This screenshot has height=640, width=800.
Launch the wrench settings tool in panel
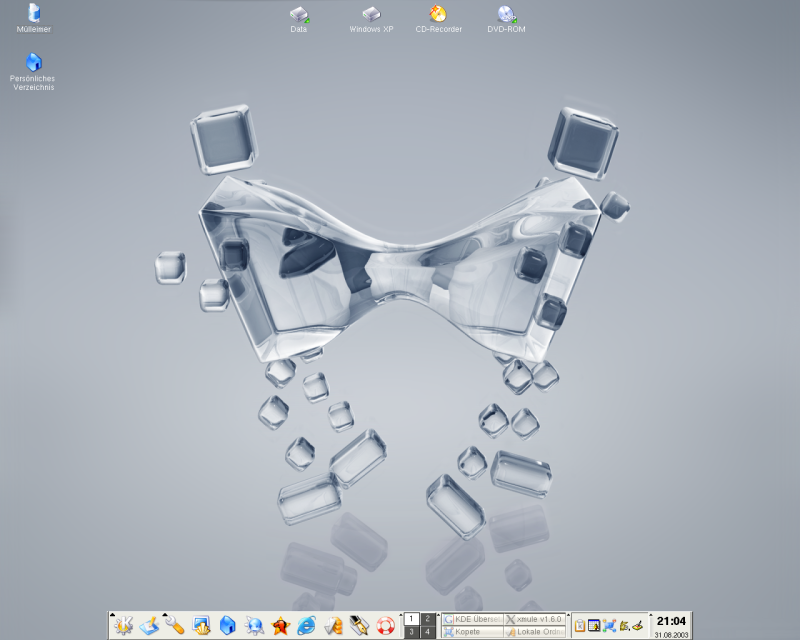175,626
